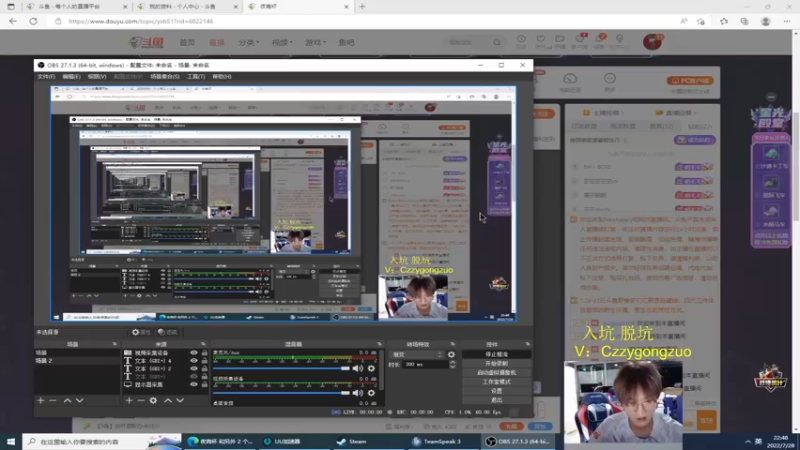Move the selected source down in the list
Screen dimensions: 800x450
tap(180, 401)
